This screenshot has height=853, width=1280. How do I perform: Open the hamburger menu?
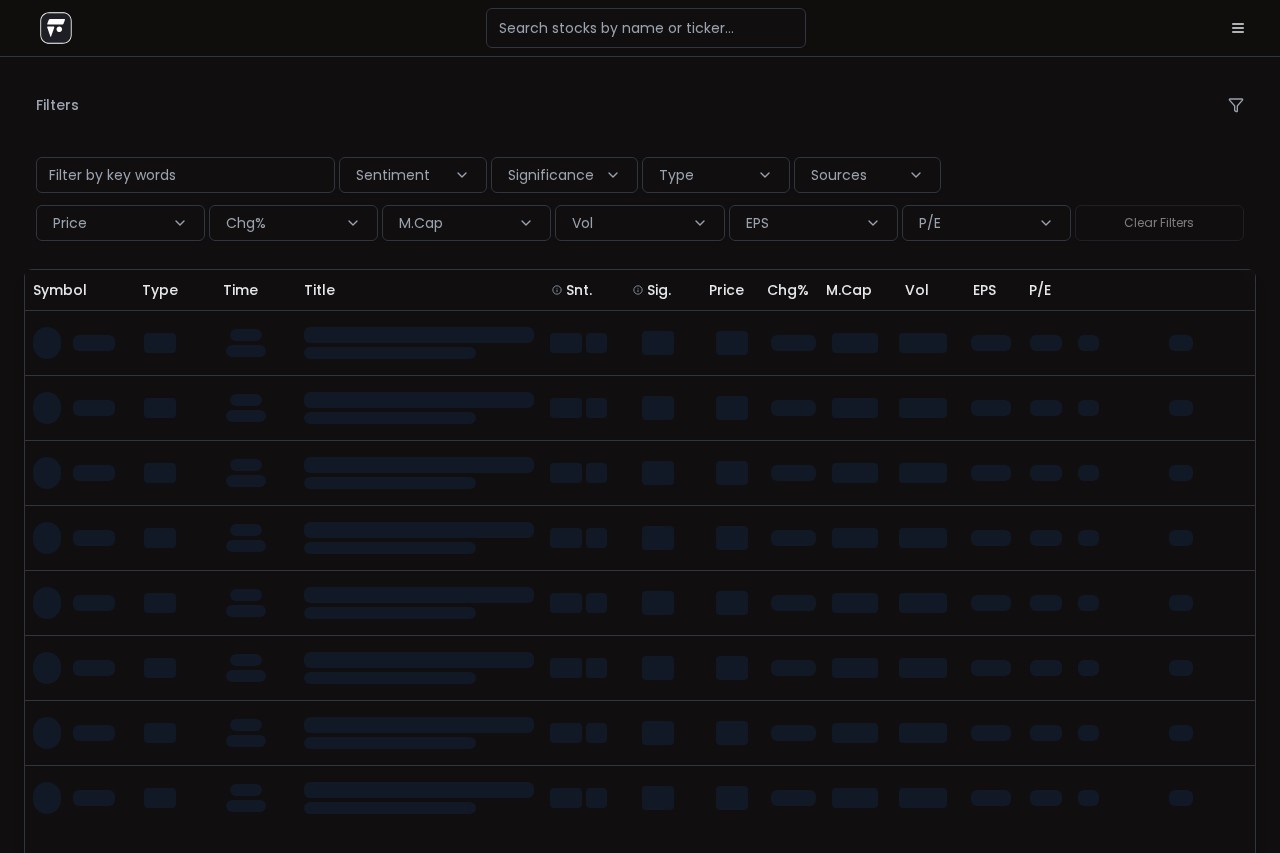coord(1238,28)
